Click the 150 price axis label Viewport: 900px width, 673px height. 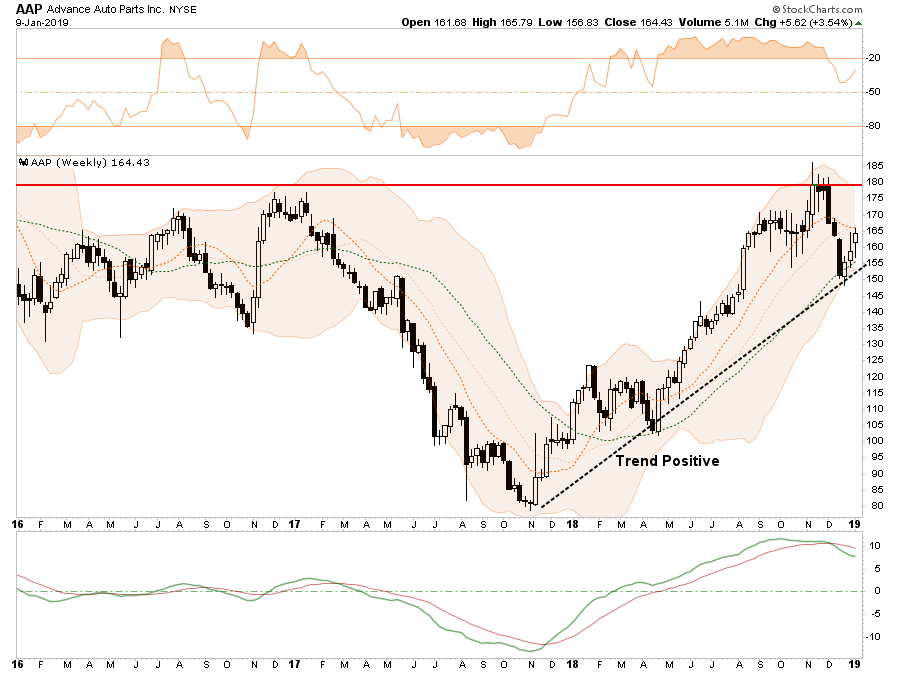pyautogui.click(x=875, y=279)
